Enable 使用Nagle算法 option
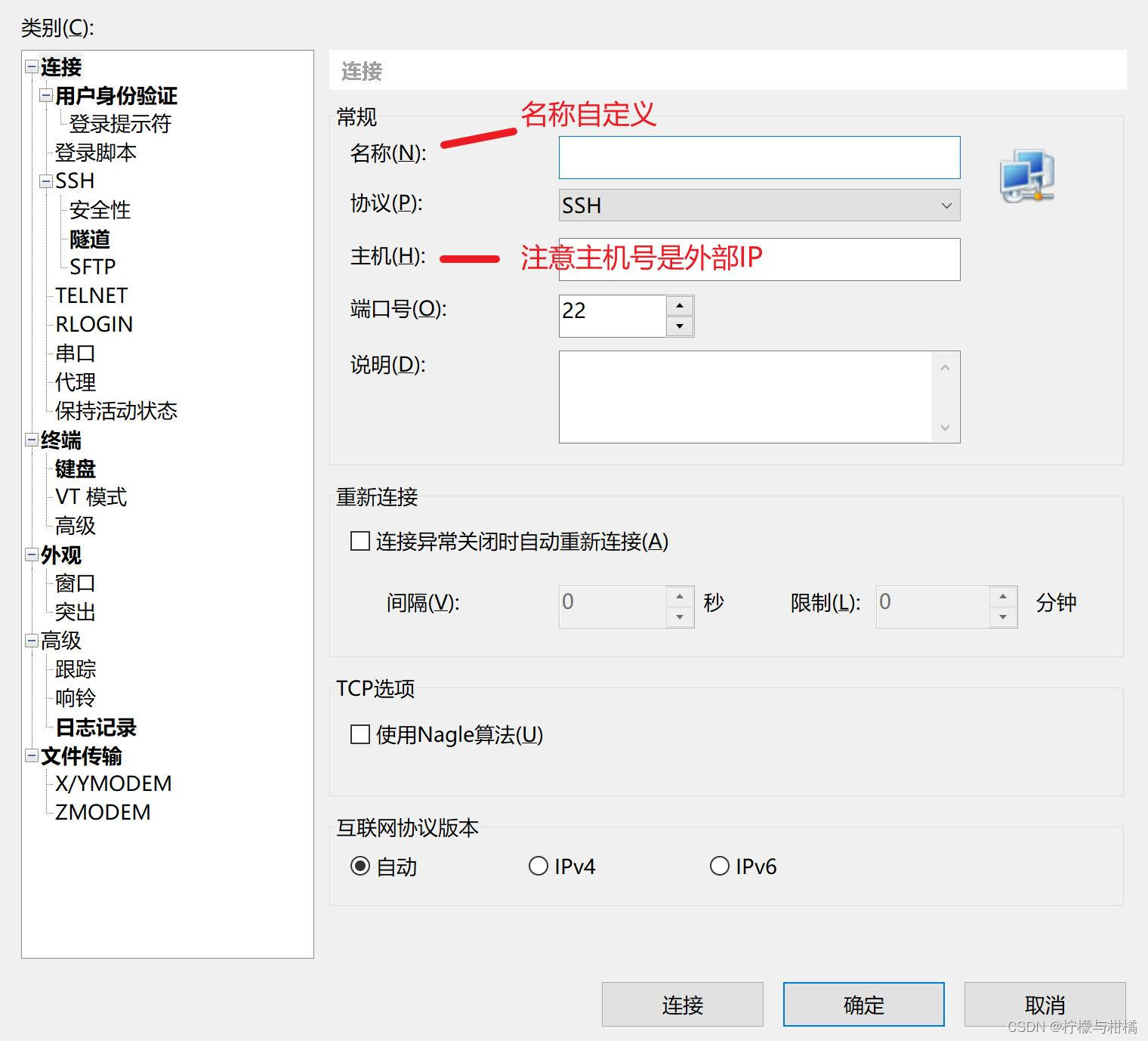 point(360,734)
